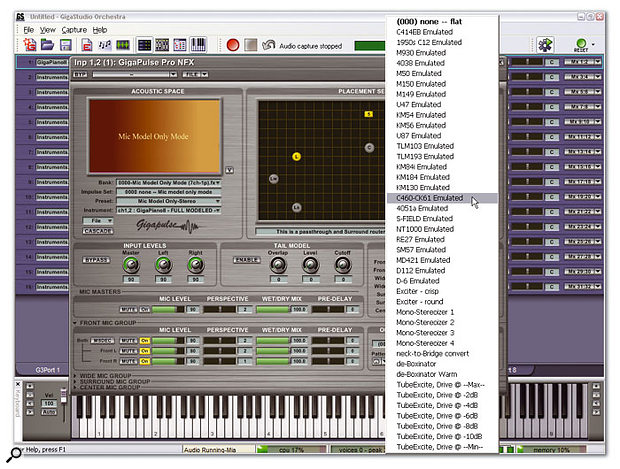Image resolution: width=620 pixels, height=469 pixels.
Task: Click the MS DEC button in Front Mic Group
Action: (102, 340)
